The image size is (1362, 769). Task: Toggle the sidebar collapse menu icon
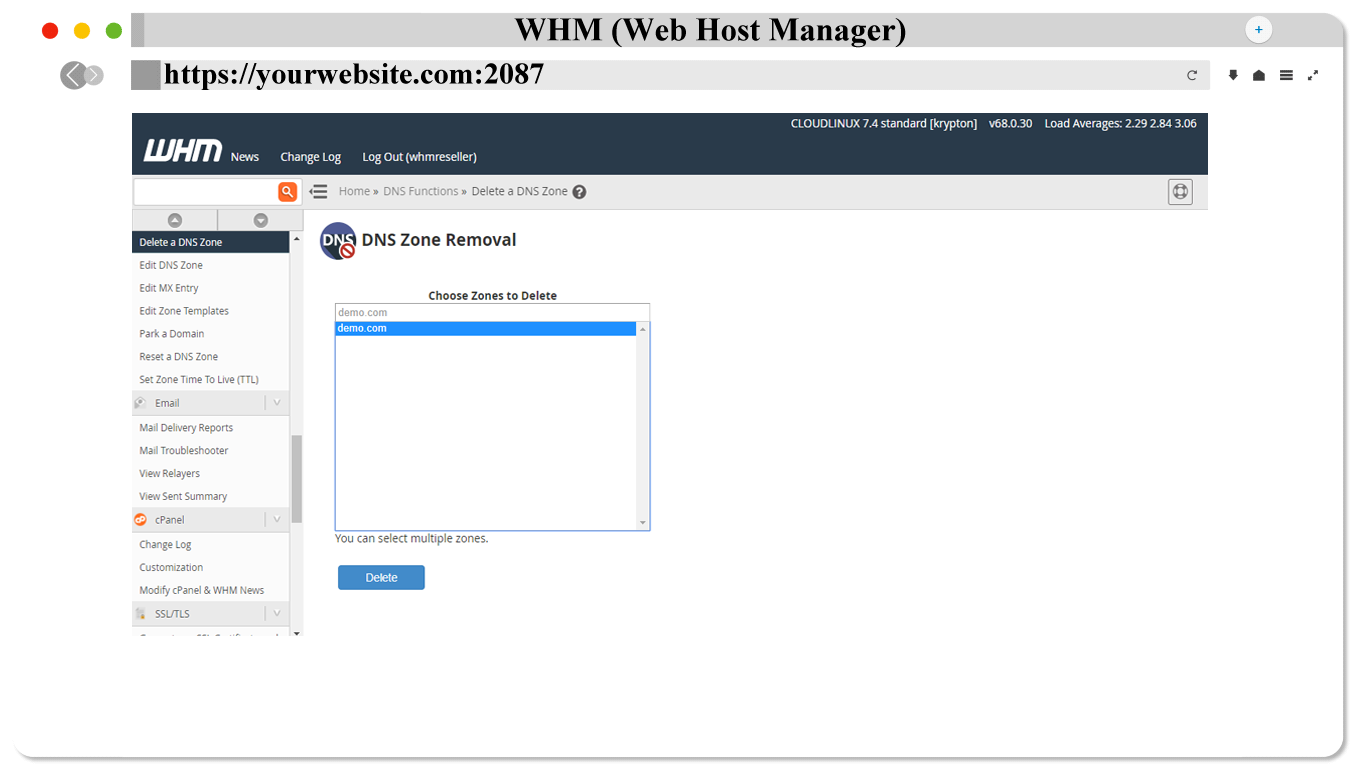tap(318, 192)
